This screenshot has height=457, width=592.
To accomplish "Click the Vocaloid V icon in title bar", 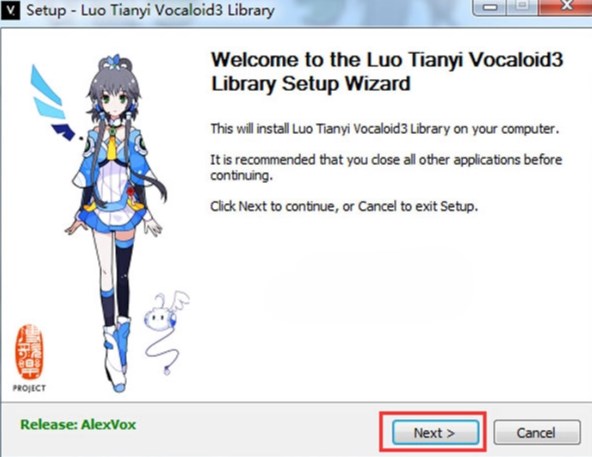I will [x=11, y=11].
